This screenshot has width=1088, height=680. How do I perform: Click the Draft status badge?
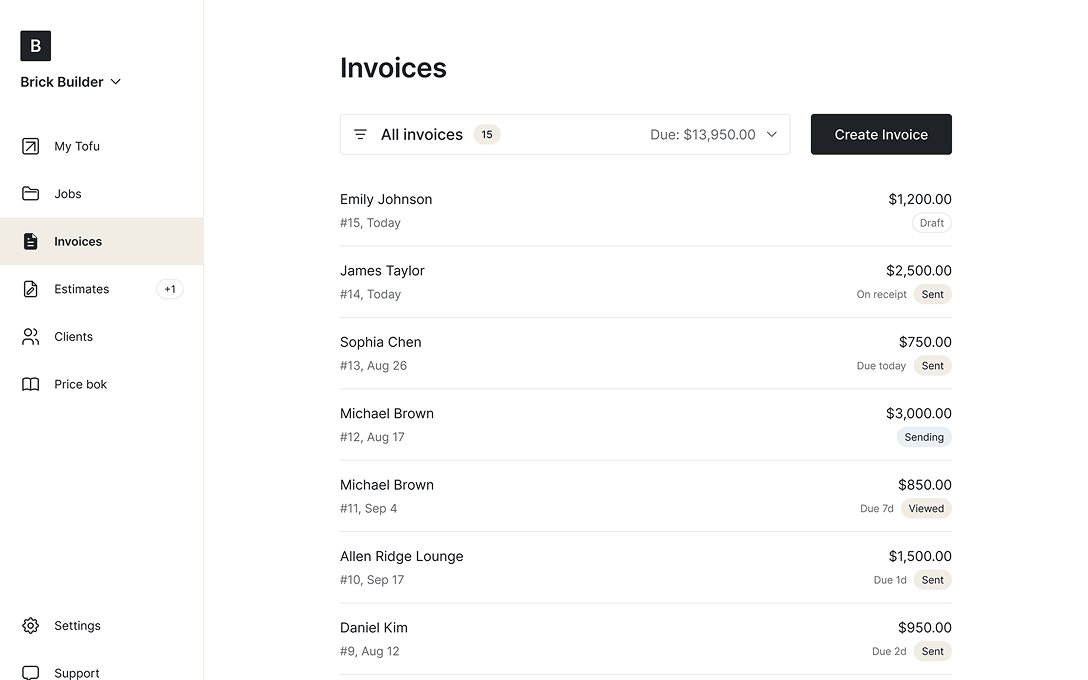click(x=932, y=223)
